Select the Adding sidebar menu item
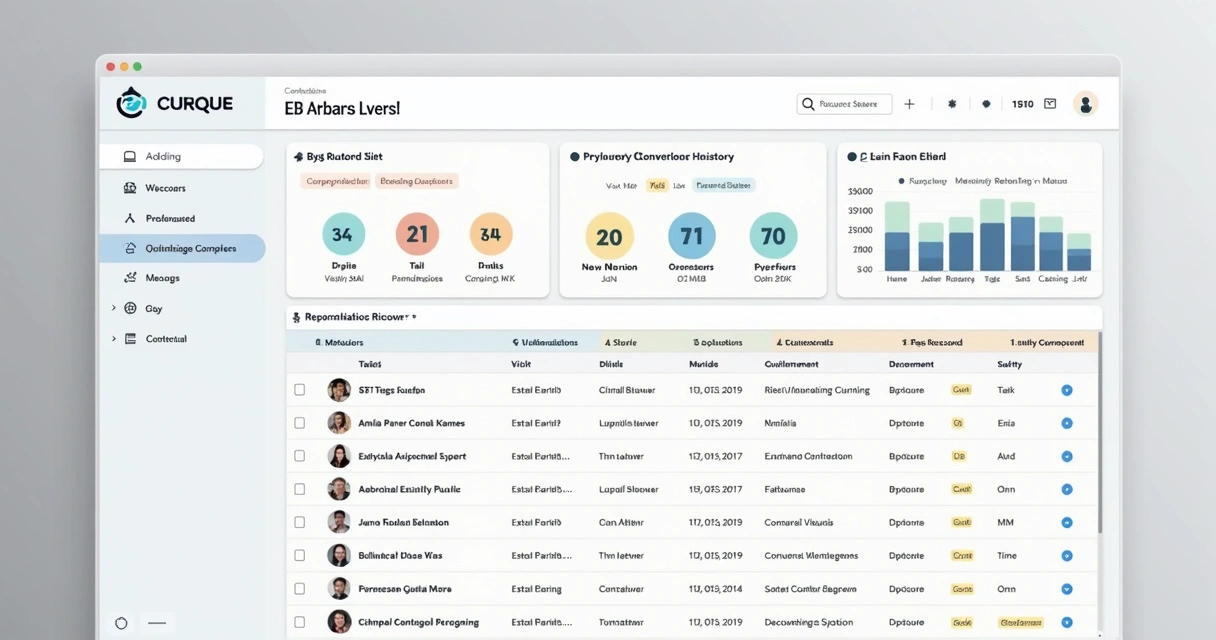 [x=181, y=156]
